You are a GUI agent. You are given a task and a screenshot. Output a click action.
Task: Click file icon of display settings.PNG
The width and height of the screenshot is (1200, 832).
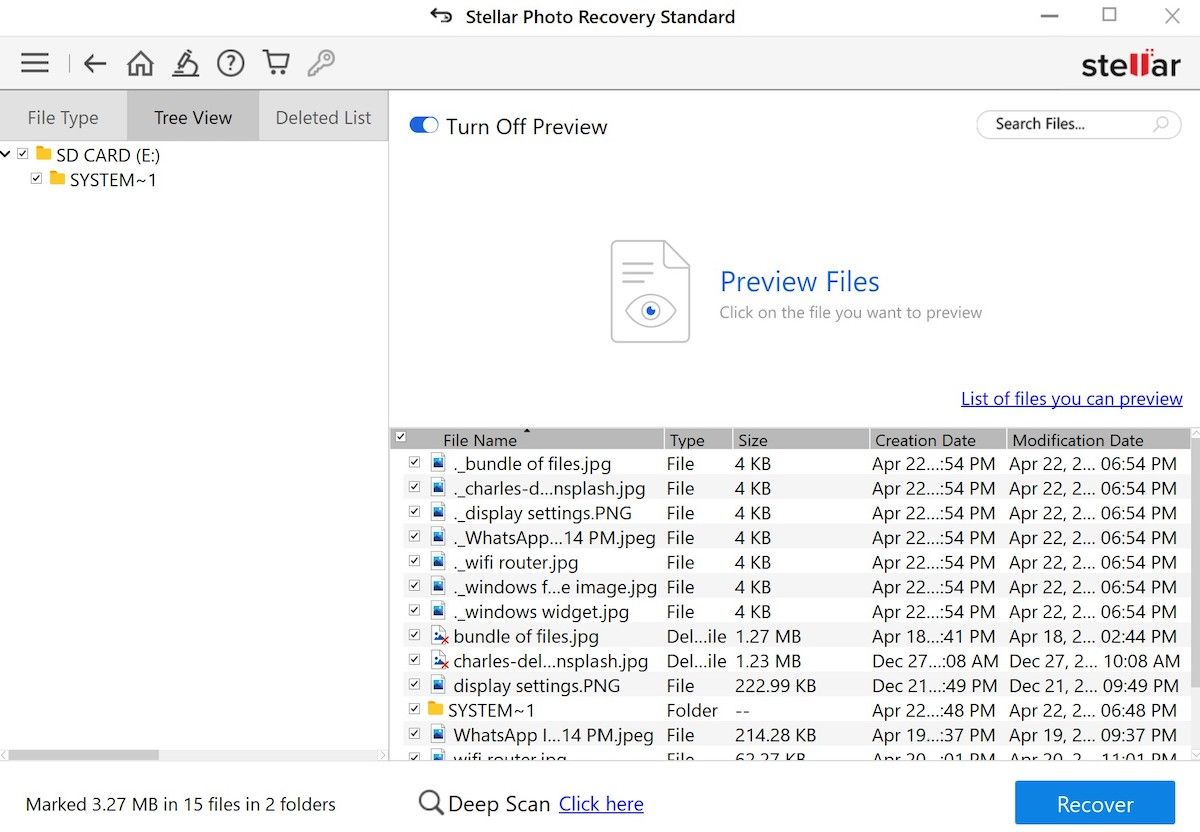[x=438, y=685]
